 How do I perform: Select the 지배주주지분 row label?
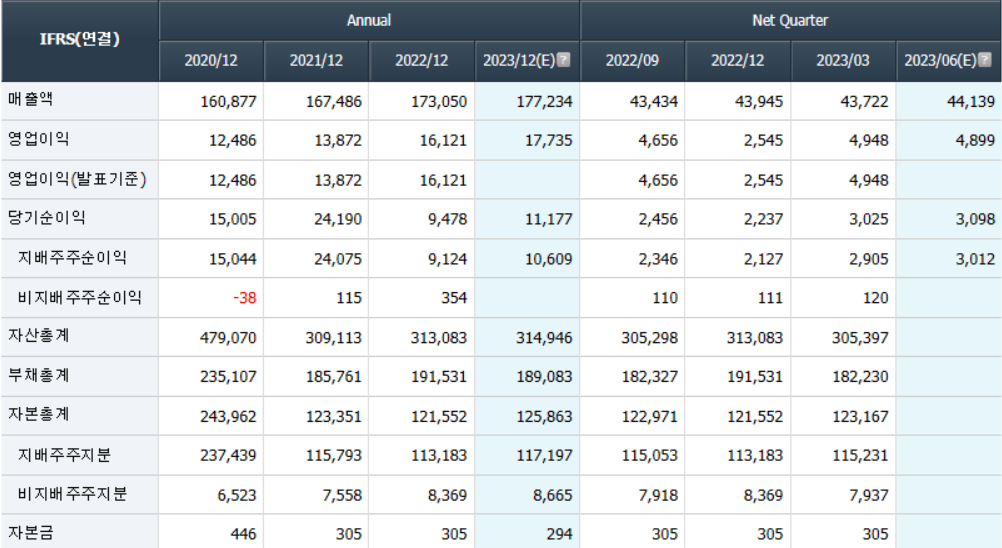pos(64,455)
